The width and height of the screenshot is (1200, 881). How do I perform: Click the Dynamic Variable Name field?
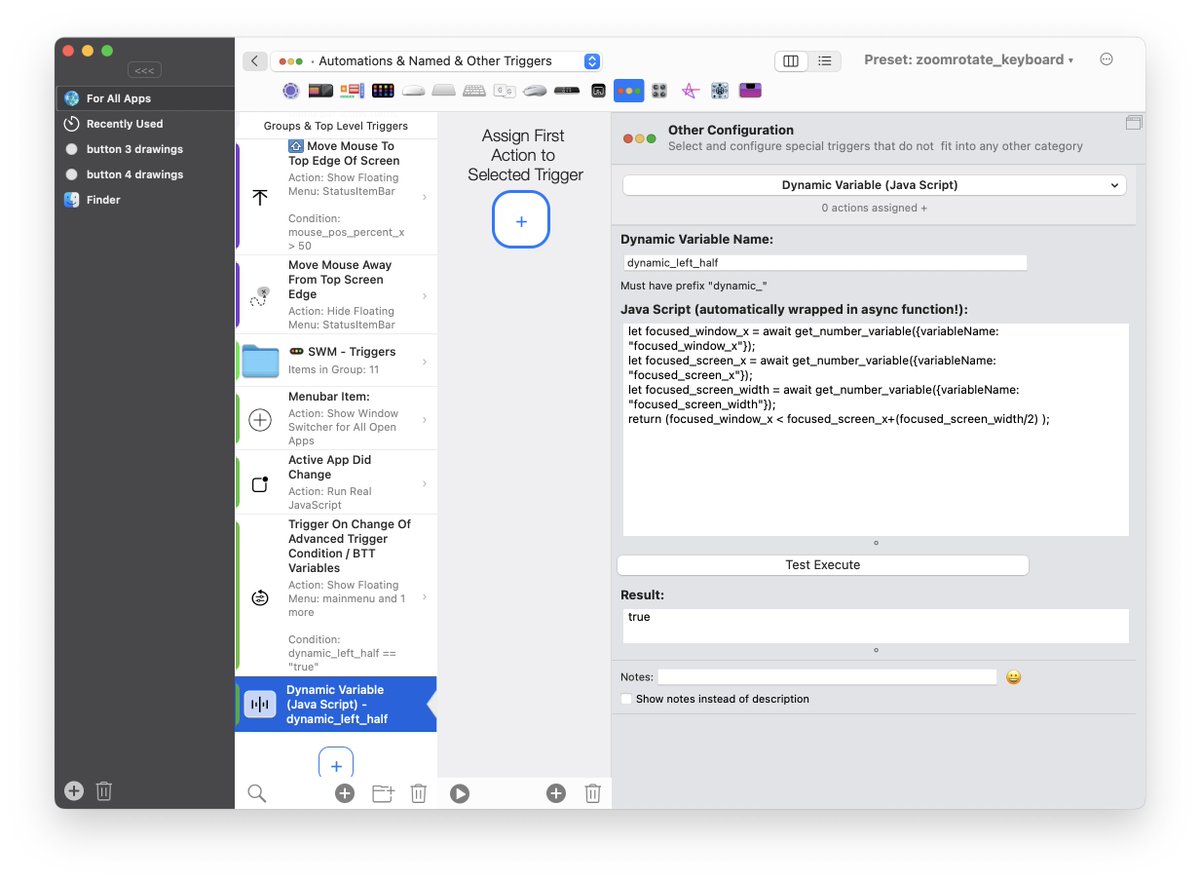[x=824, y=263]
